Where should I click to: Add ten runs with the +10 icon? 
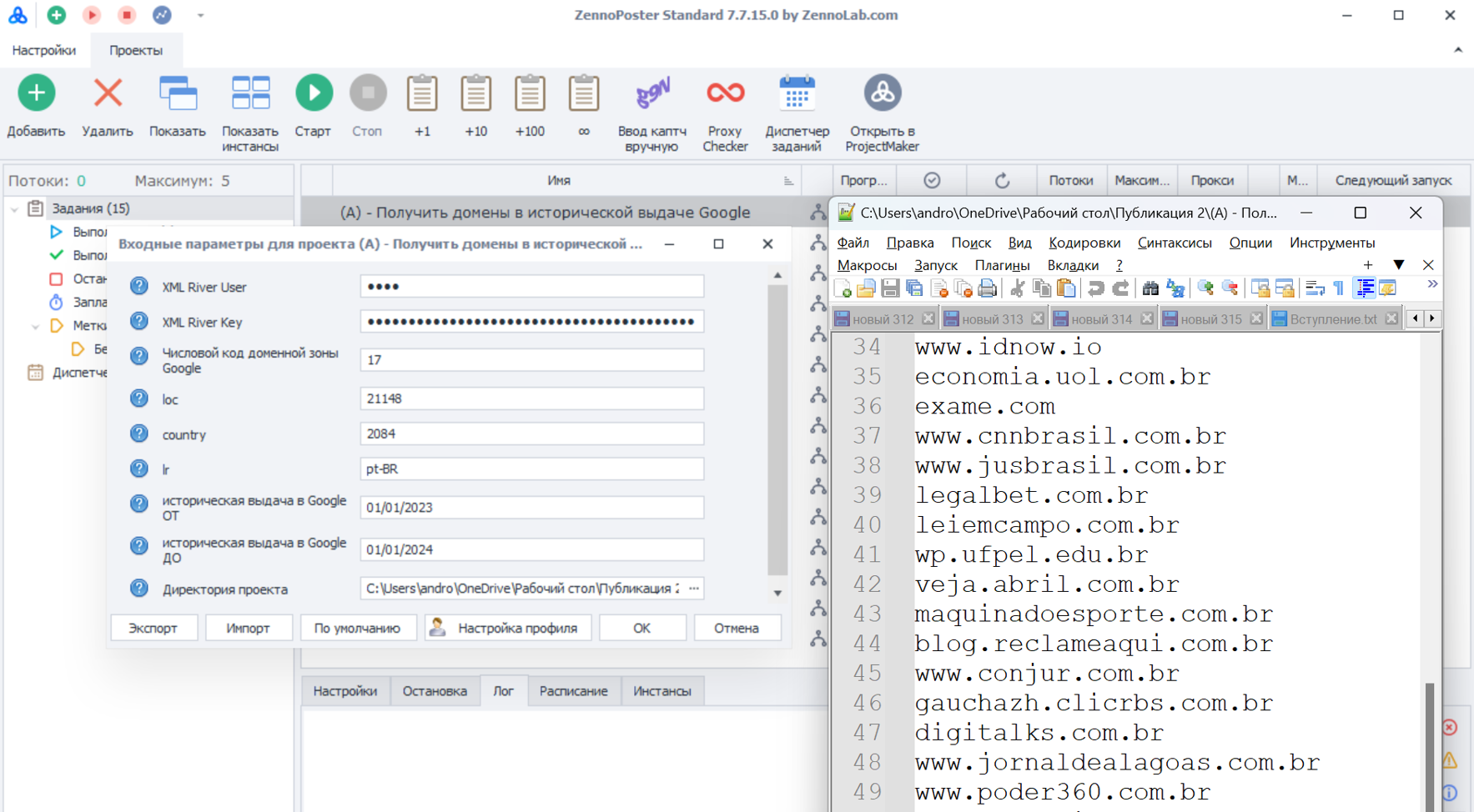point(475,93)
